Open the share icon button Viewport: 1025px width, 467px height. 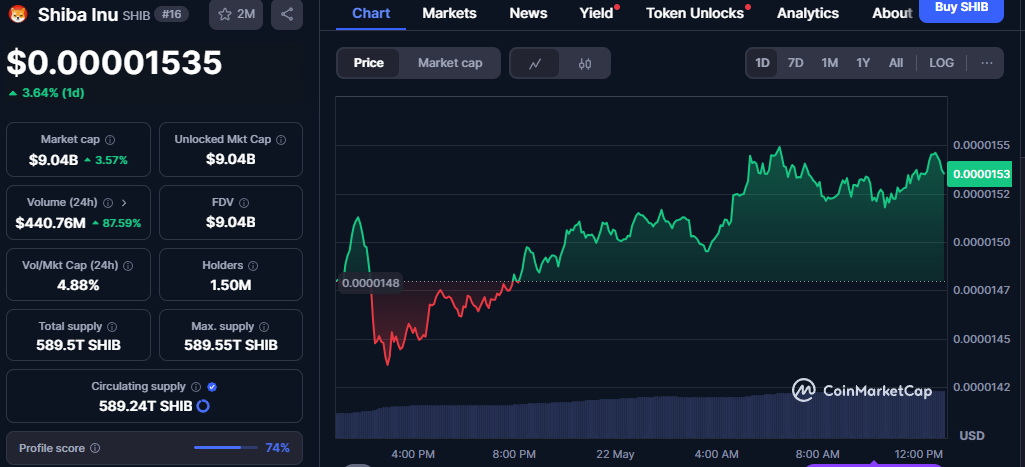(286, 14)
